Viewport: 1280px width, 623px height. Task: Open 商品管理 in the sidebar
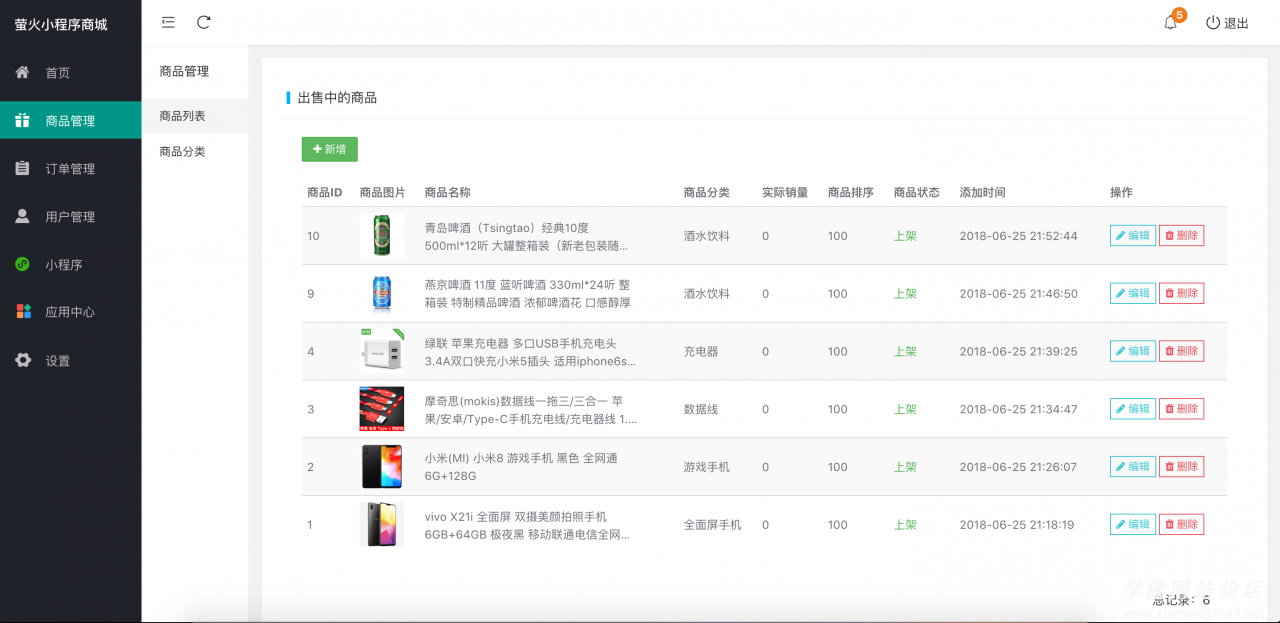[63, 119]
